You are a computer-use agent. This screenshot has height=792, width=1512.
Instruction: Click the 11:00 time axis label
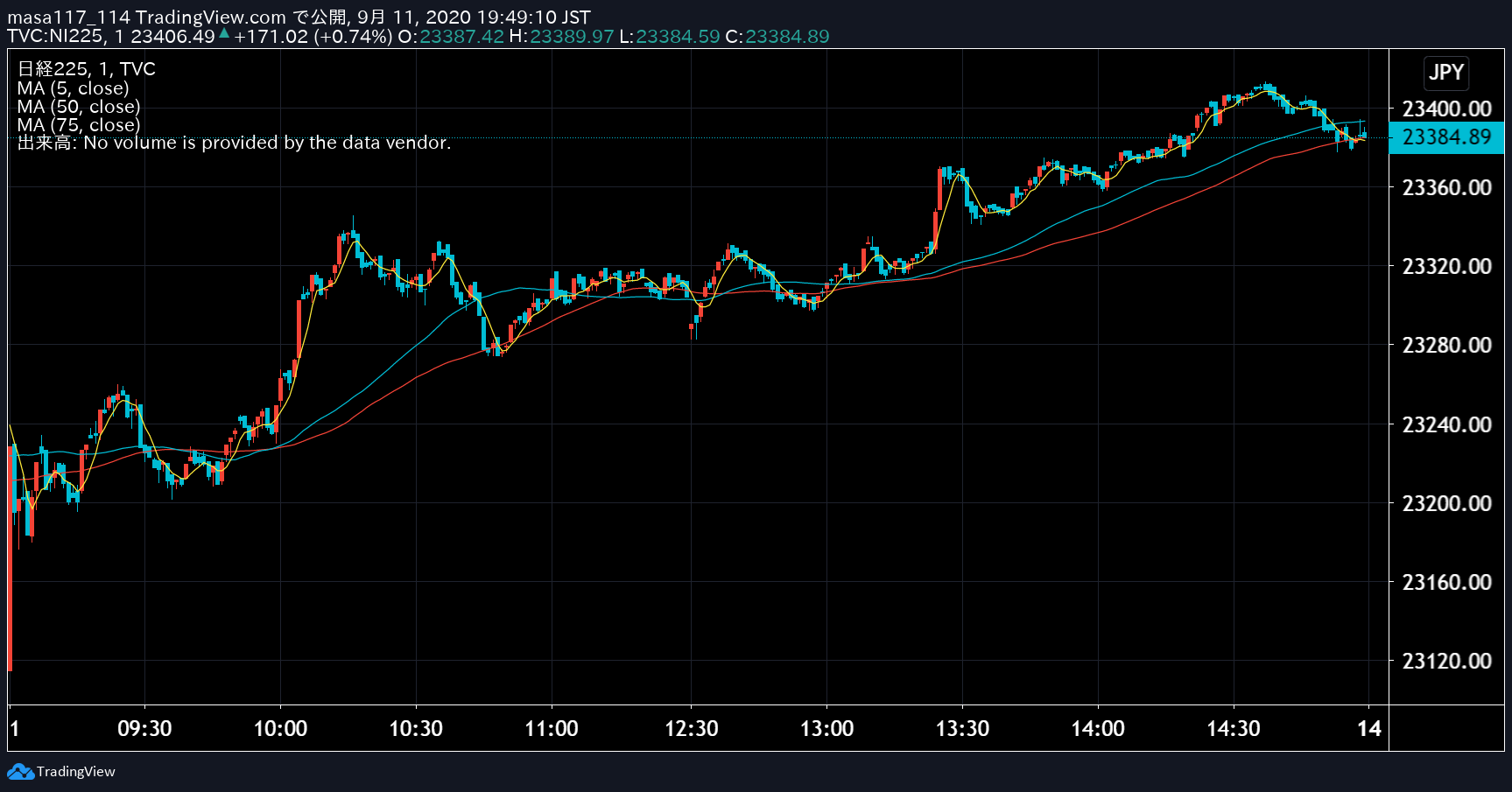[552, 728]
